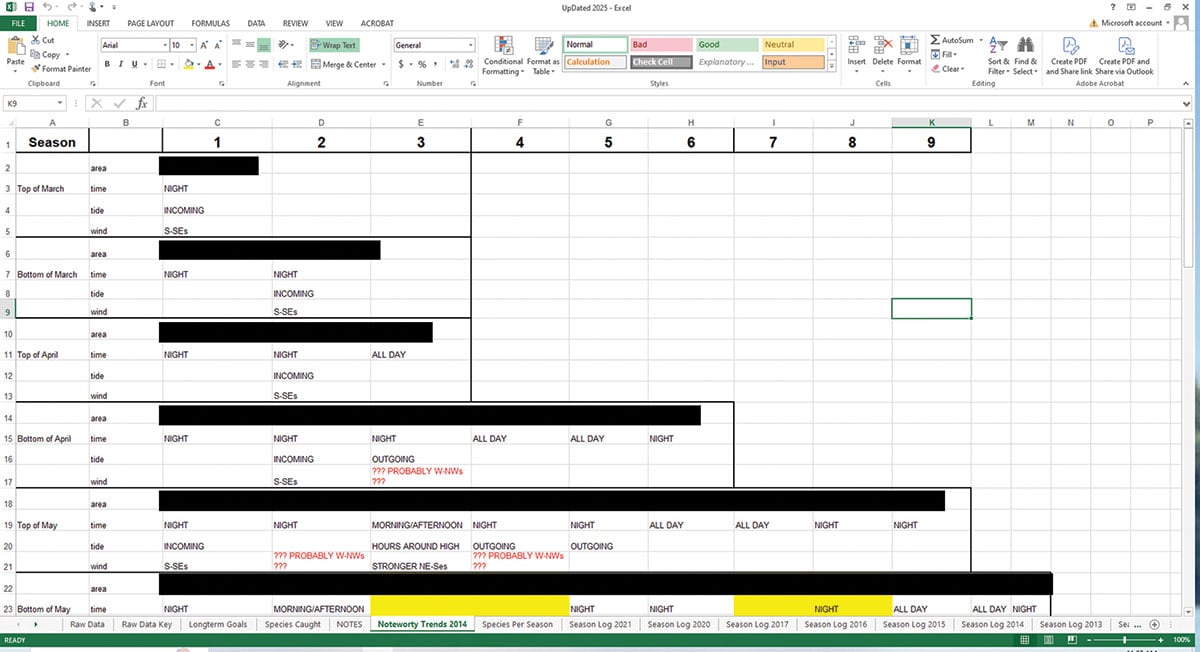Toggle Bold formatting
The width and height of the screenshot is (1200, 652).
pos(106,64)
